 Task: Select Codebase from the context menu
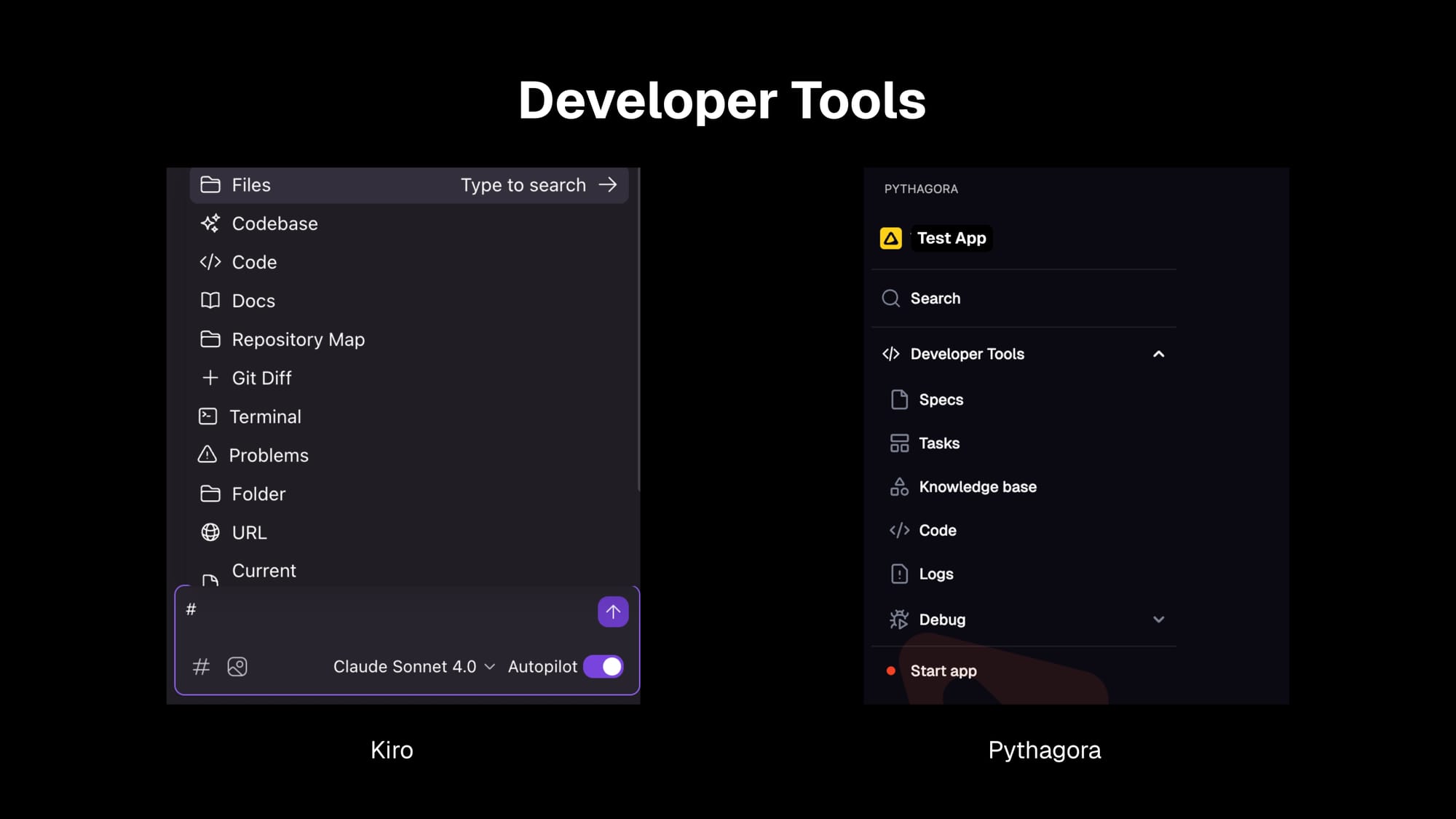(x=274, y=223)
